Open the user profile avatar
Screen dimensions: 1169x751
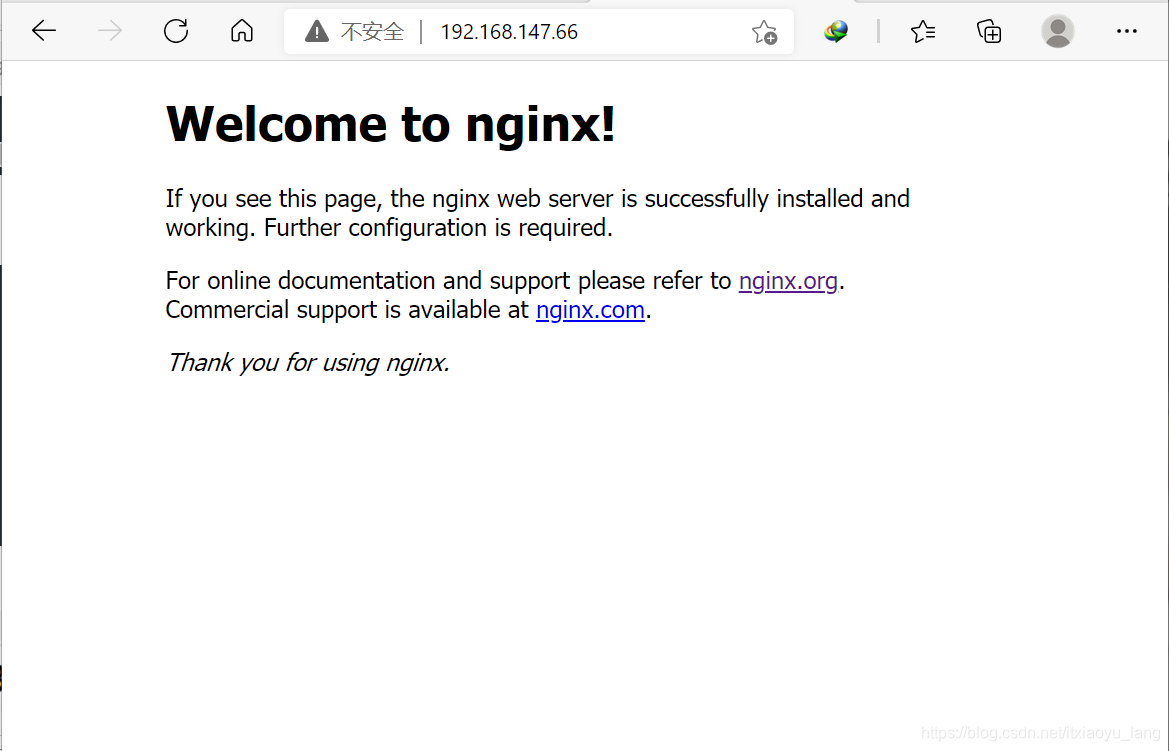coord(1057,31)
